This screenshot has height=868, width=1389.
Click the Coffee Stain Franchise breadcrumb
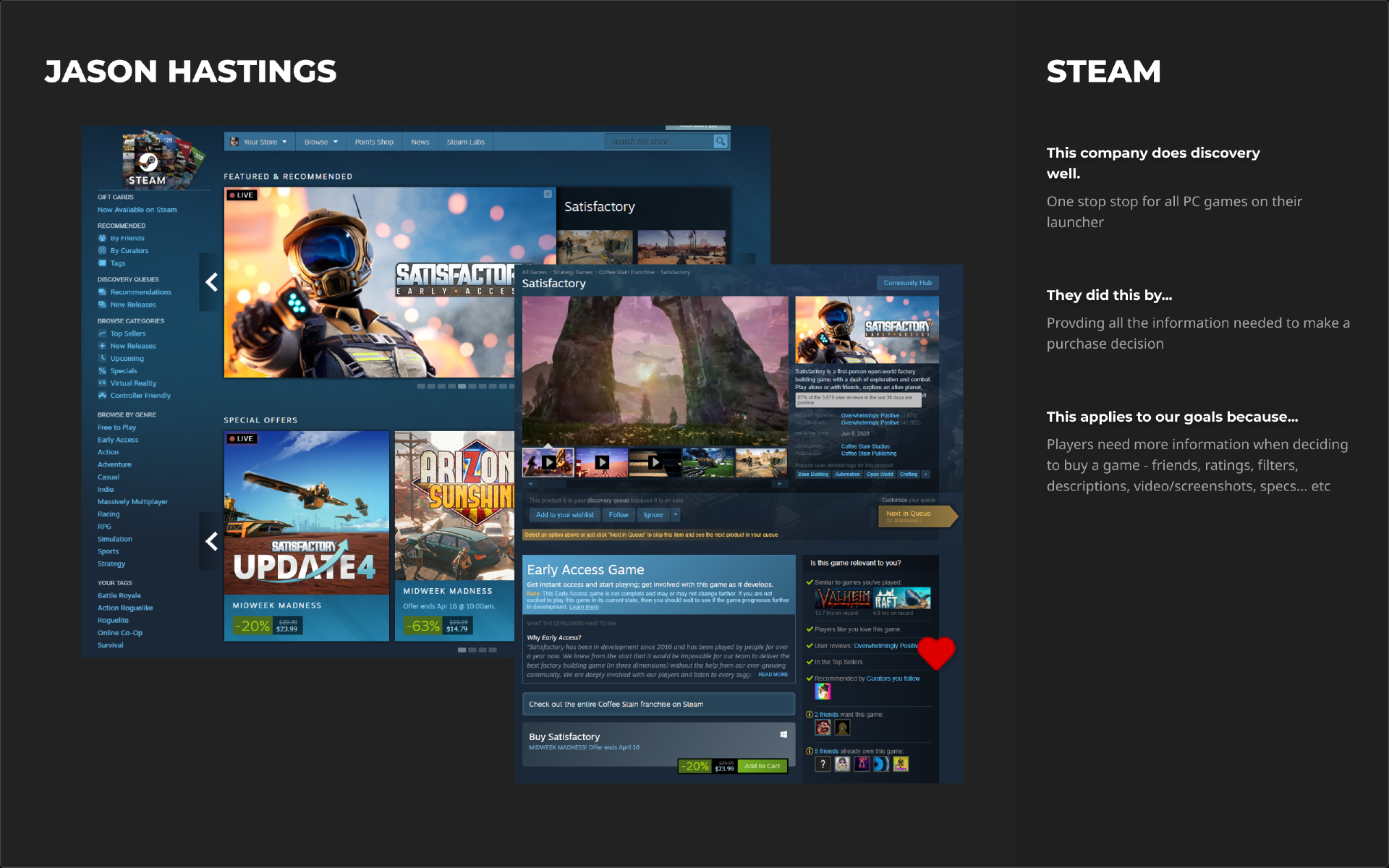coord(626,273)
